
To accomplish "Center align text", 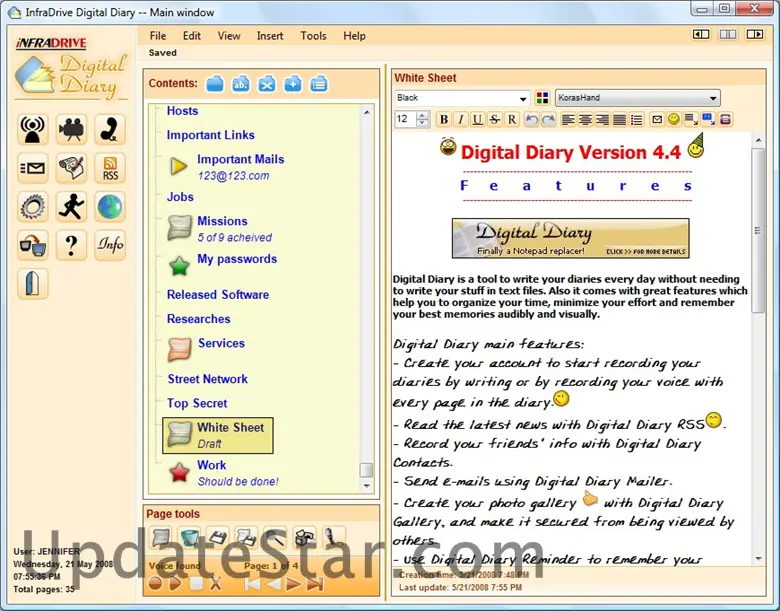I will [585, 119].
